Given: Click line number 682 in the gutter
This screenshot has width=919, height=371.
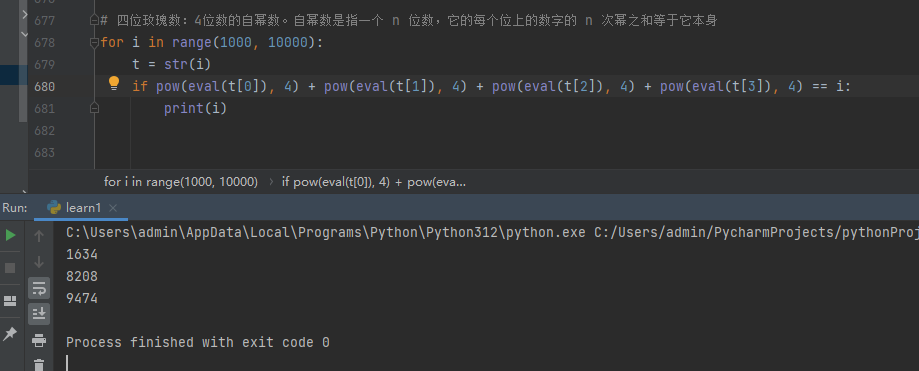Looking at the screenshot, I should [x=45, y=131].
